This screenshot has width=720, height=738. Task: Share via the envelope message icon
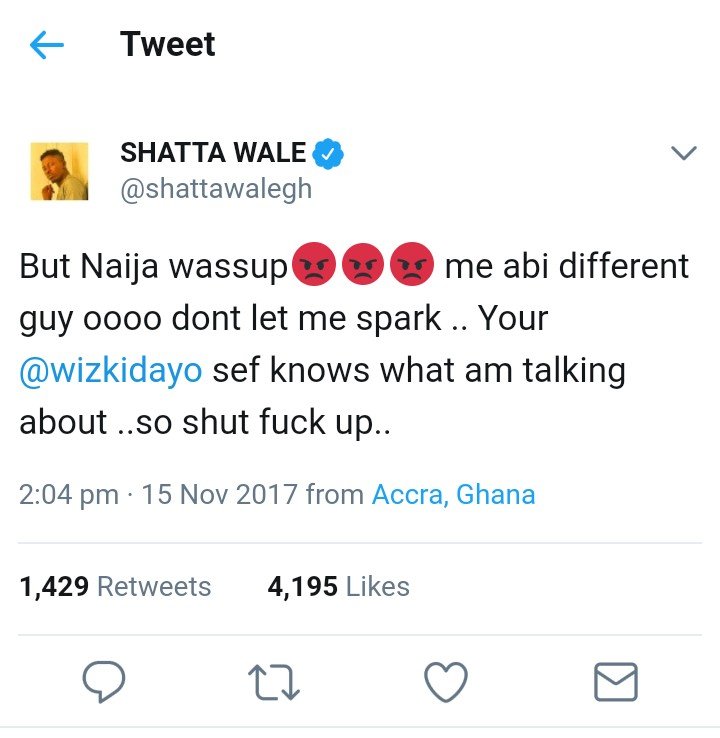(x=616, y=682)
